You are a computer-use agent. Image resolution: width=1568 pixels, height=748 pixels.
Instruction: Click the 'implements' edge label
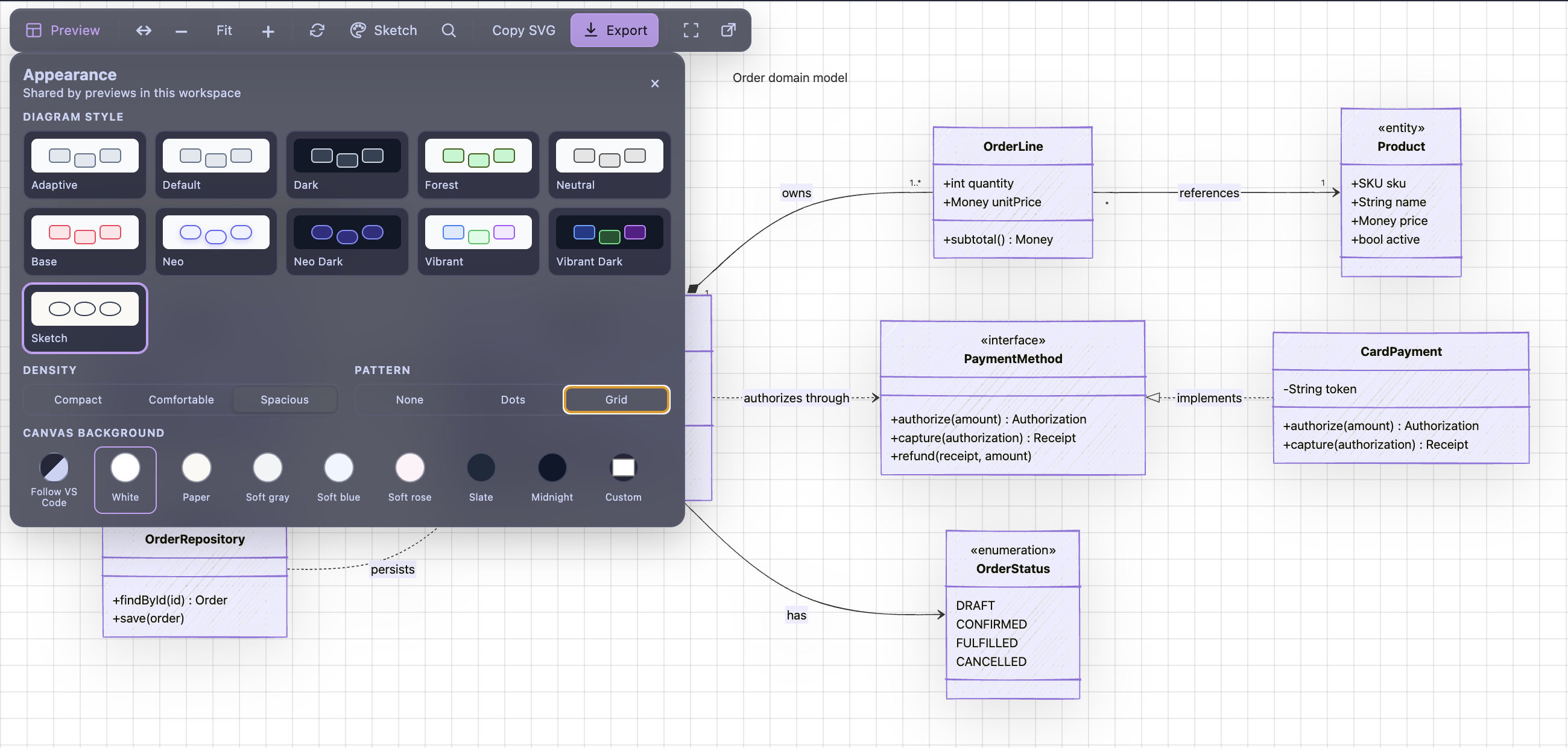point(1209,398)
